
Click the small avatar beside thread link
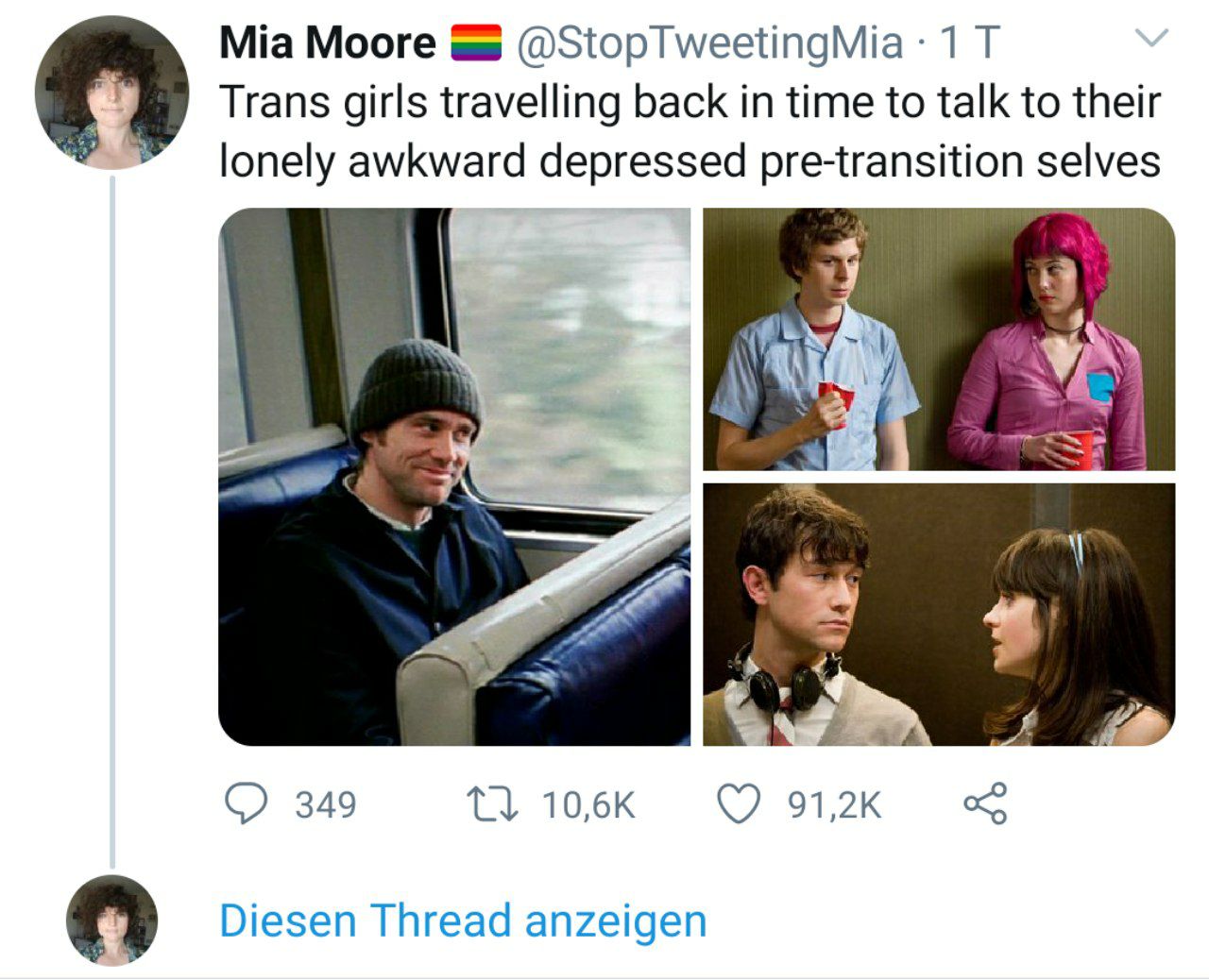point(111,920)
